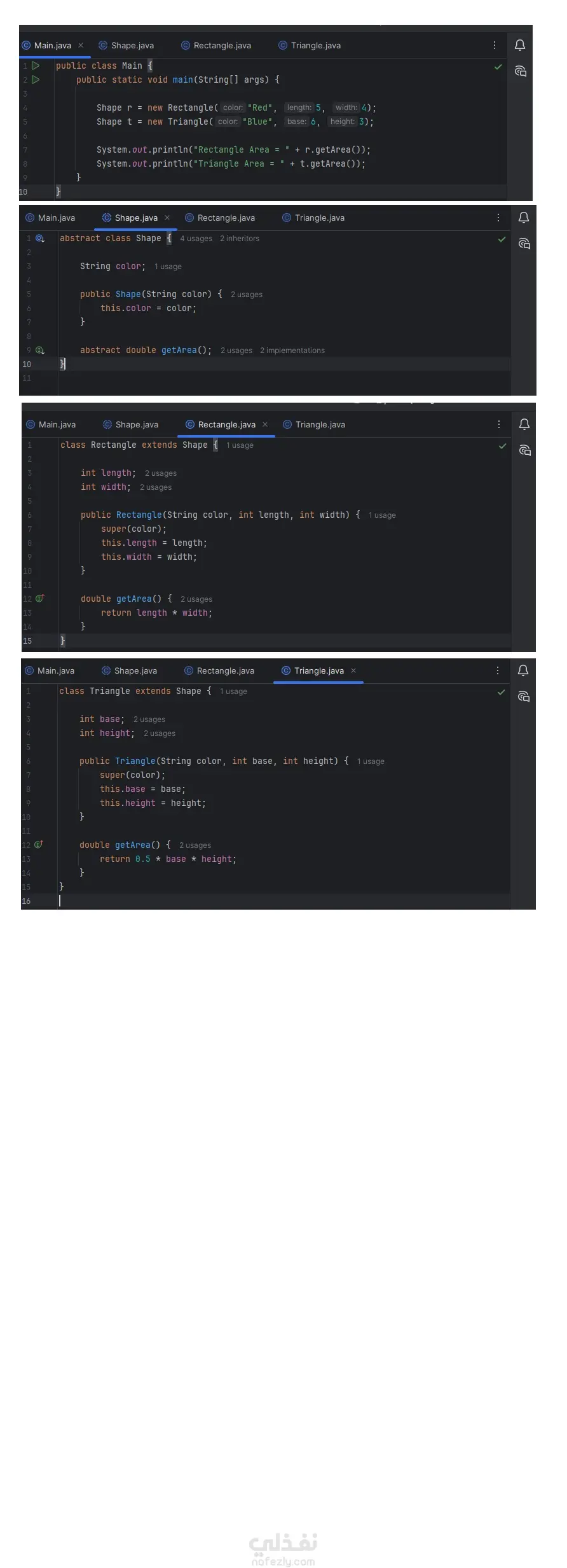Image resolution: width=567 pixels, height=1568 pixels.
Task: Select the active Triangle.java tab label
Action: point(319,670)
